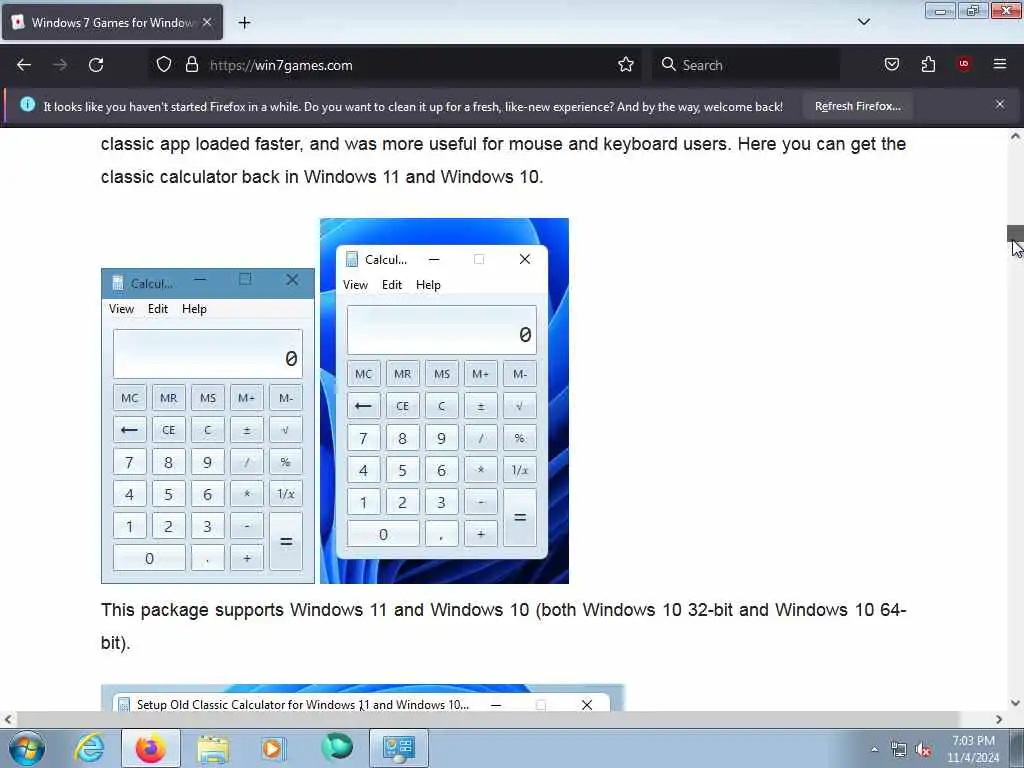Image resolution: width=1024 pixels, height=768 pixels.
Task: Bookmark this page with the star icon
Action: (x=626, y=65)
